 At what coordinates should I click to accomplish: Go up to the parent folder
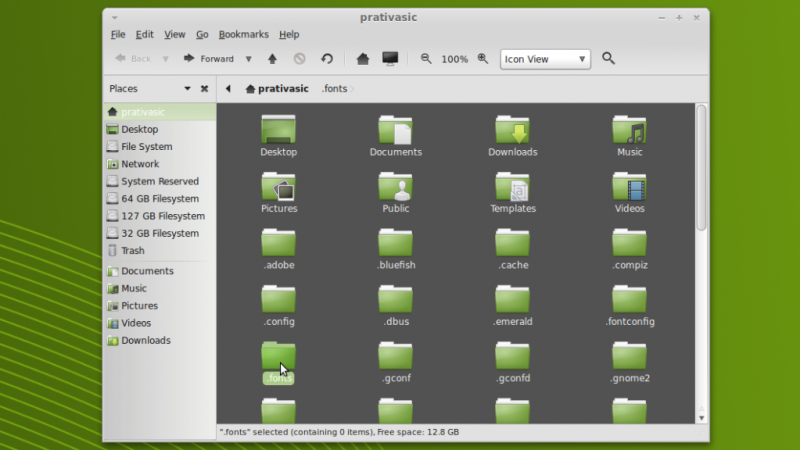[x=272, y=59]
